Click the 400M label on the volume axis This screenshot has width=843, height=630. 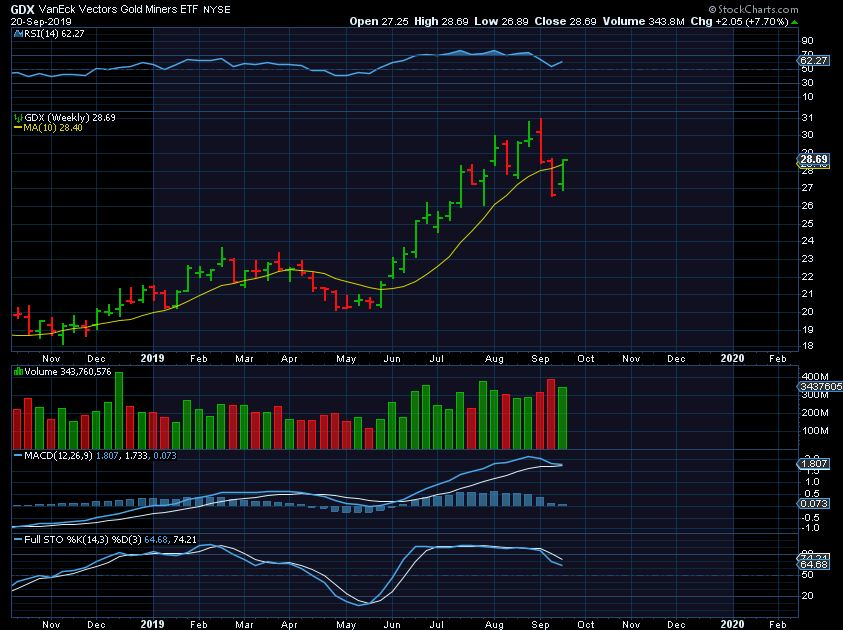815,376
